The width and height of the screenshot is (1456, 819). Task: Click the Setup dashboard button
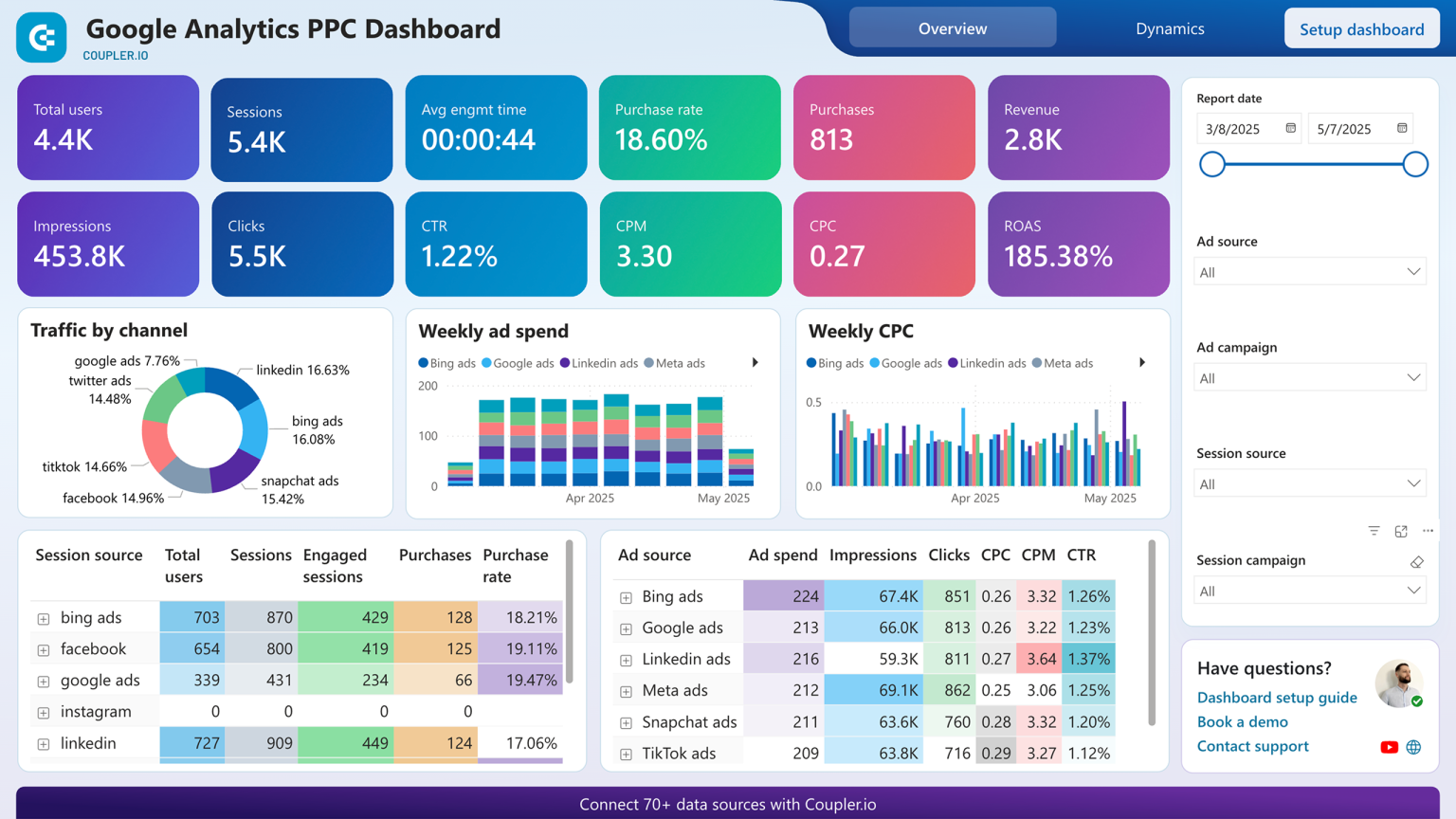[1361, 28]
